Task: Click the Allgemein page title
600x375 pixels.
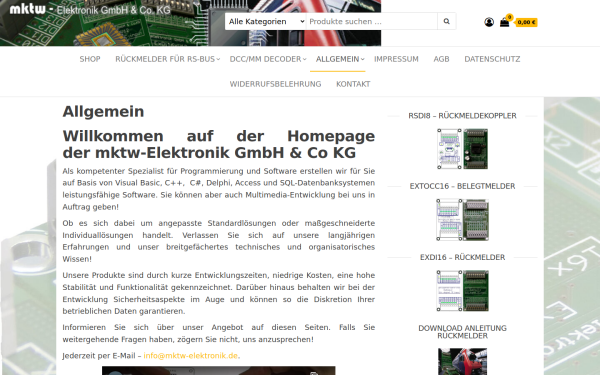Action: pos(103,111)
